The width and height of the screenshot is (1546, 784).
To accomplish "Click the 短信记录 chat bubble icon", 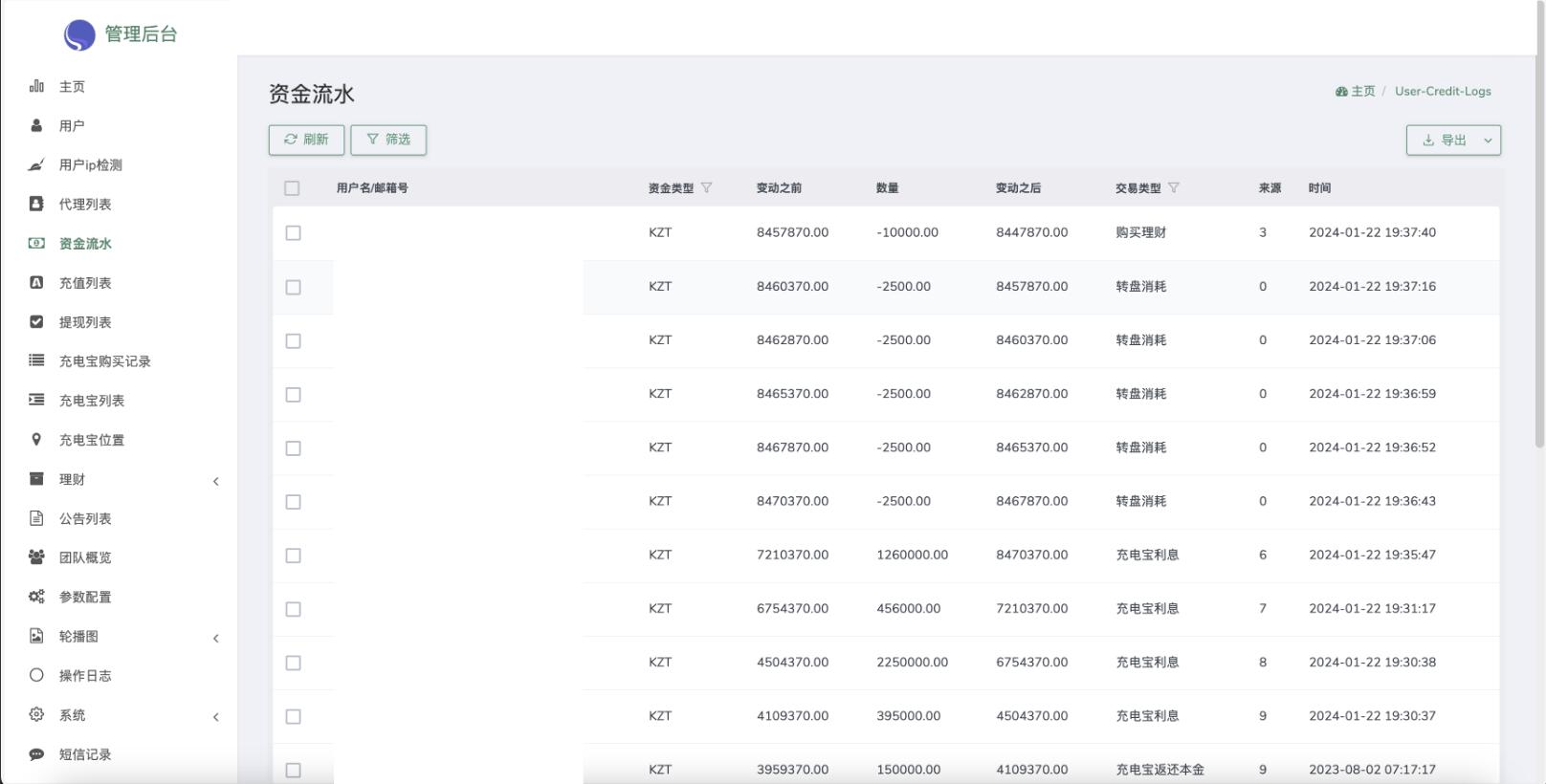I will tap(36, 754).
